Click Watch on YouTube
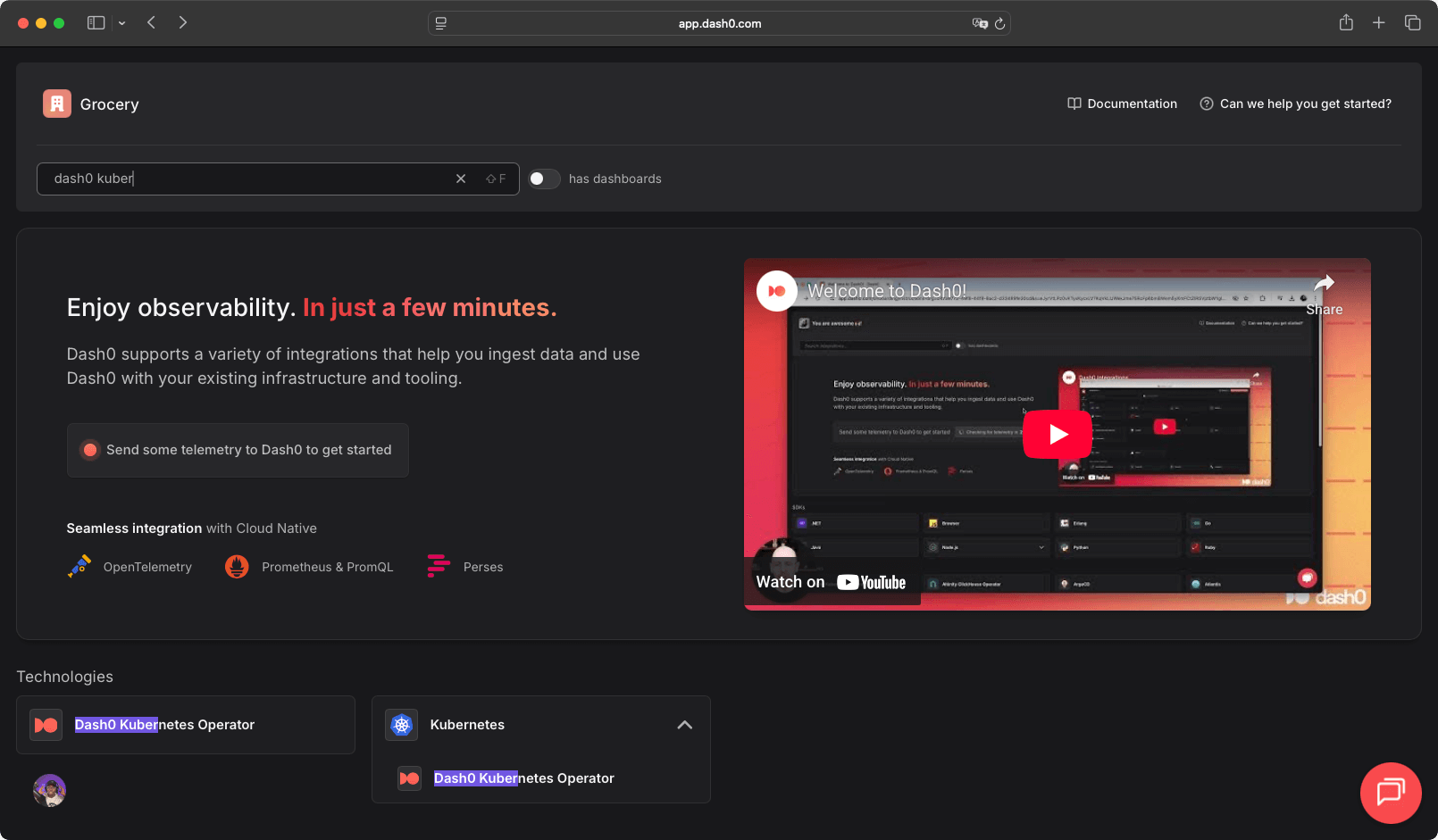Screen dimensions: 1438x840 831,582
